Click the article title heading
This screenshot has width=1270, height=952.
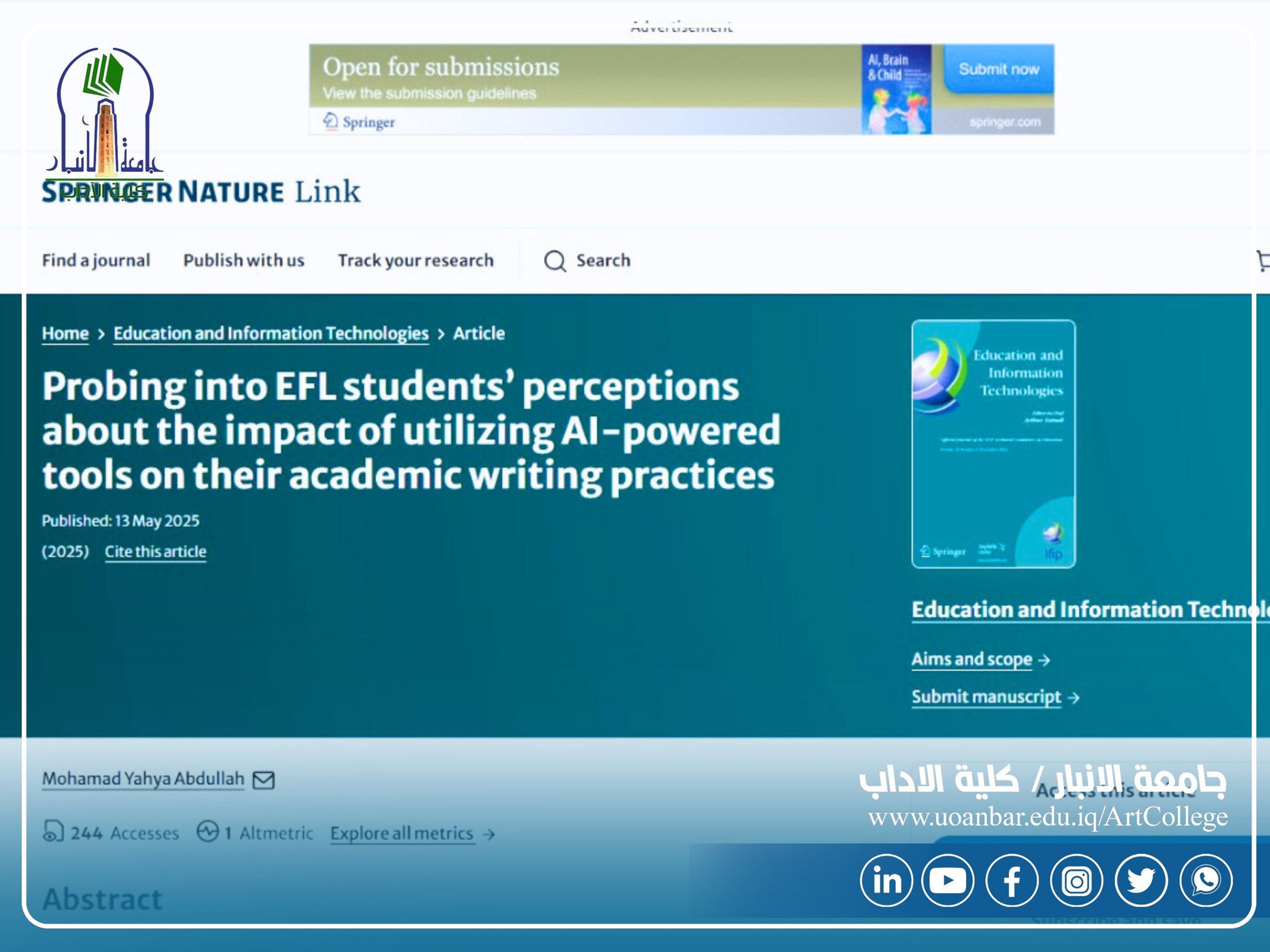click(411, 432)
